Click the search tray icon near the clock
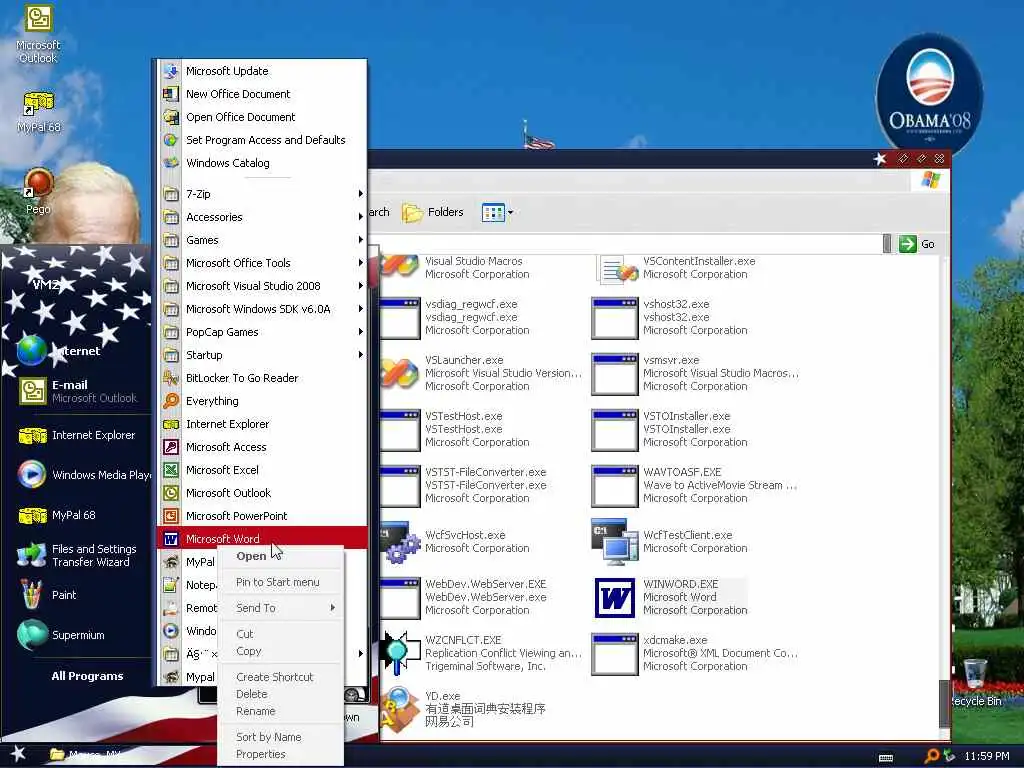The width and height of the screenshot is (1024, 768). click(931, 756)
